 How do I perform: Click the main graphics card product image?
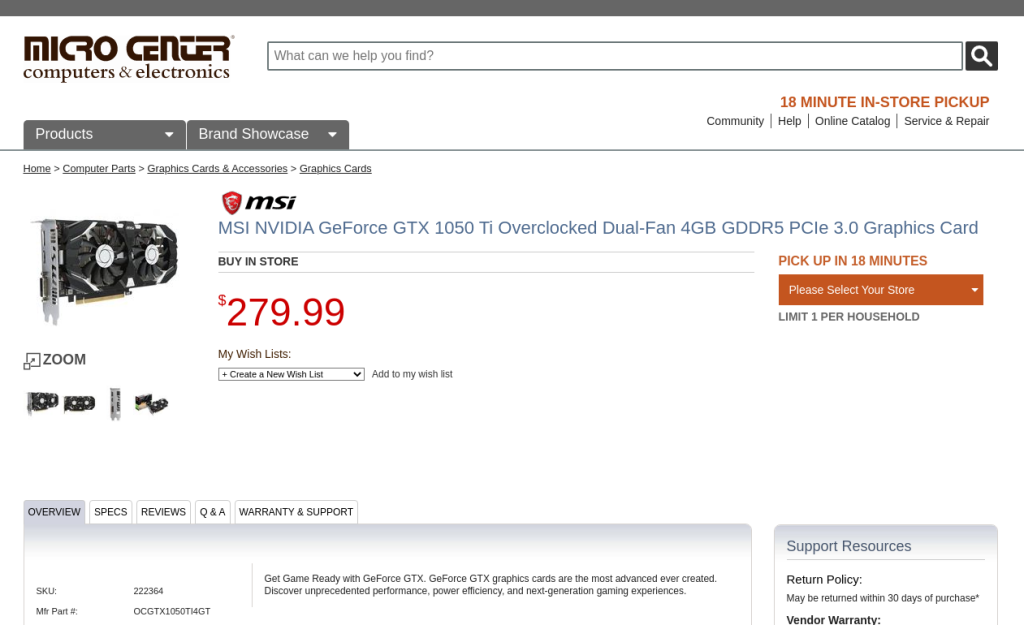point(104,270)
